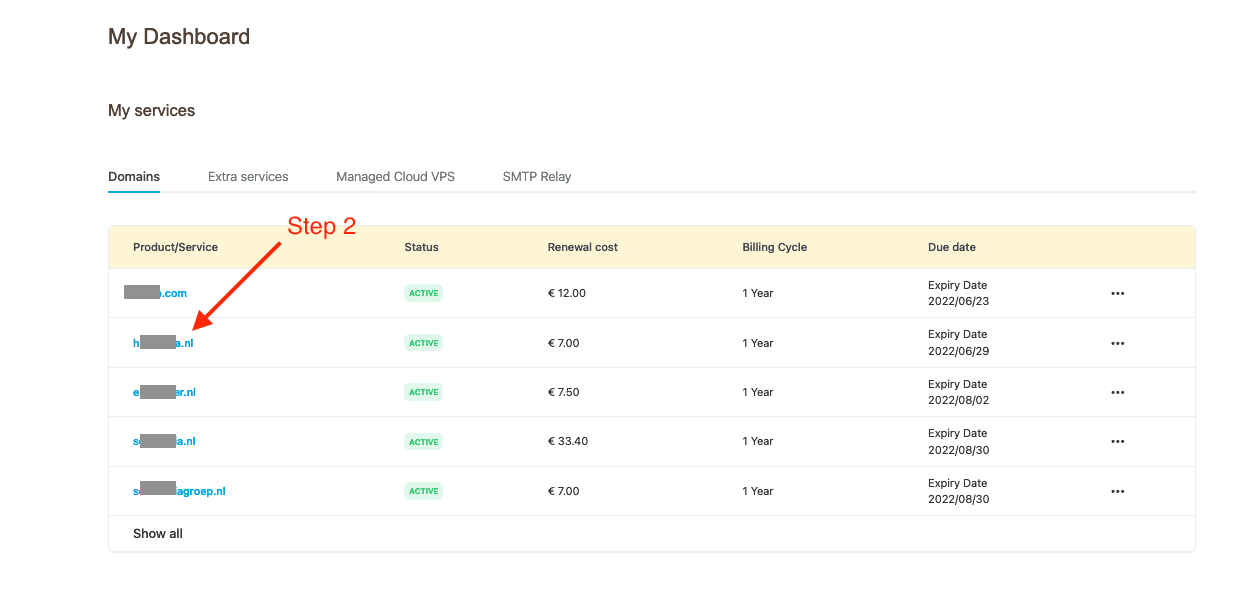Click the Due date column header
This screenshot has width=1260, height=611.
[x=951, y=247]
